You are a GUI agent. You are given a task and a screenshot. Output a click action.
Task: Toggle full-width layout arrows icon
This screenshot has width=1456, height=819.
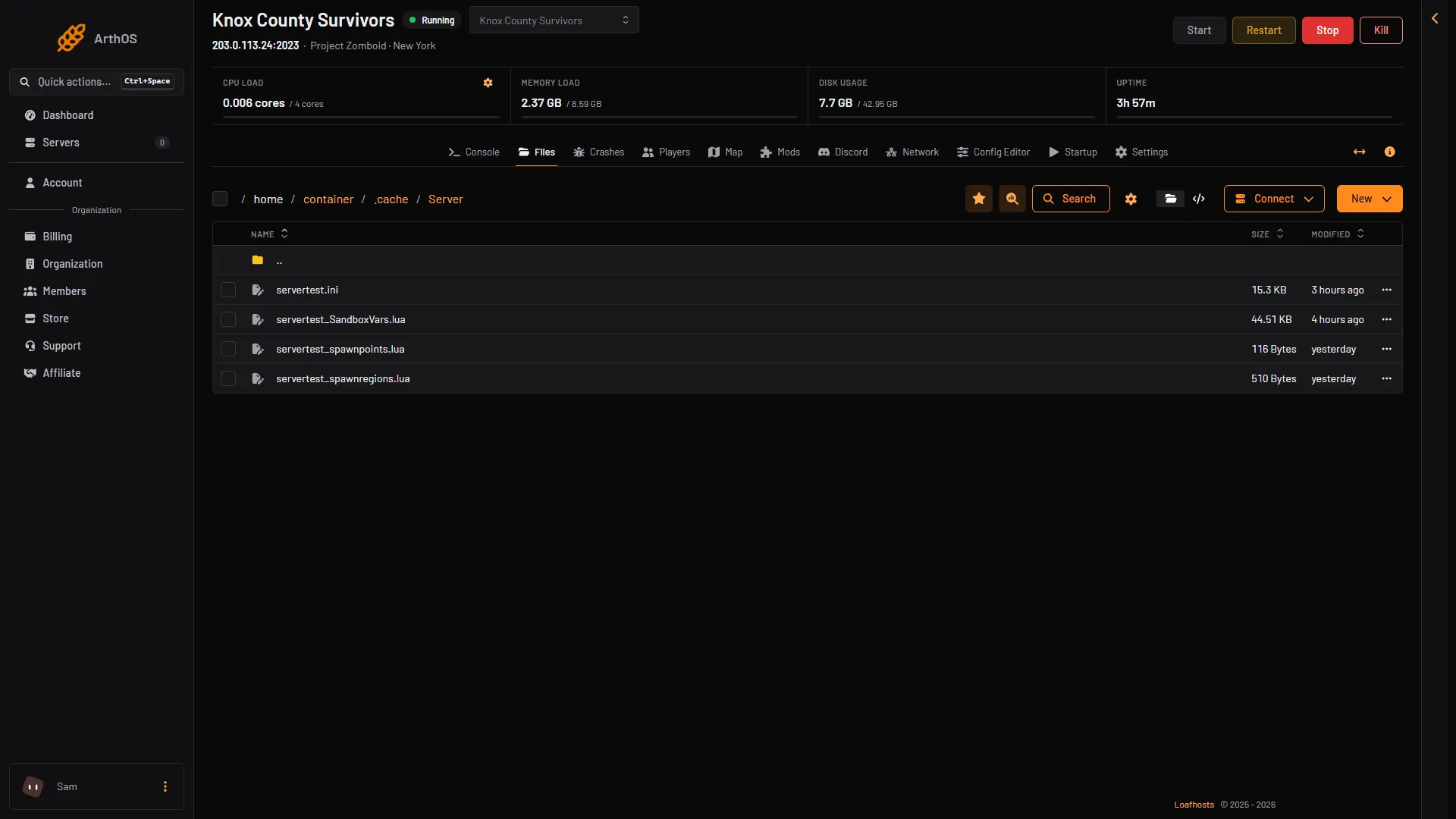(x=1360, y=152)
